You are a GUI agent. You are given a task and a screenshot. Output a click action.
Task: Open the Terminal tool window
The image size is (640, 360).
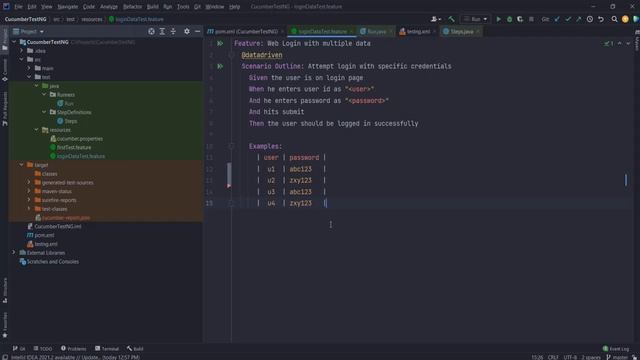tap(107, 349)
